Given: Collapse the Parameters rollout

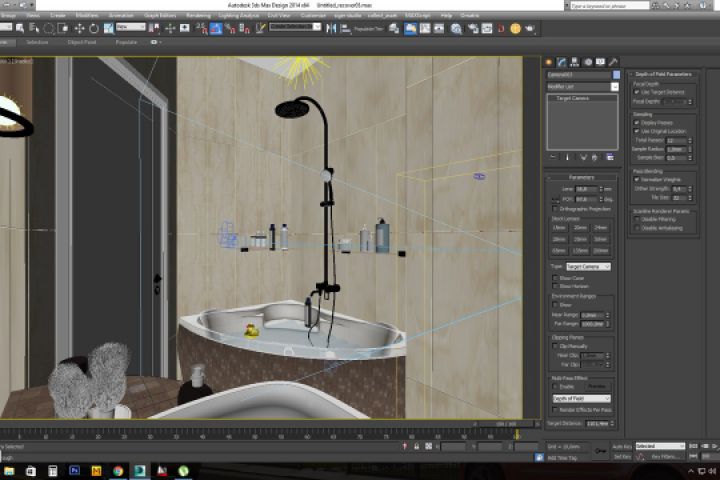Looking at the screenshot, I should pos(581,177).
